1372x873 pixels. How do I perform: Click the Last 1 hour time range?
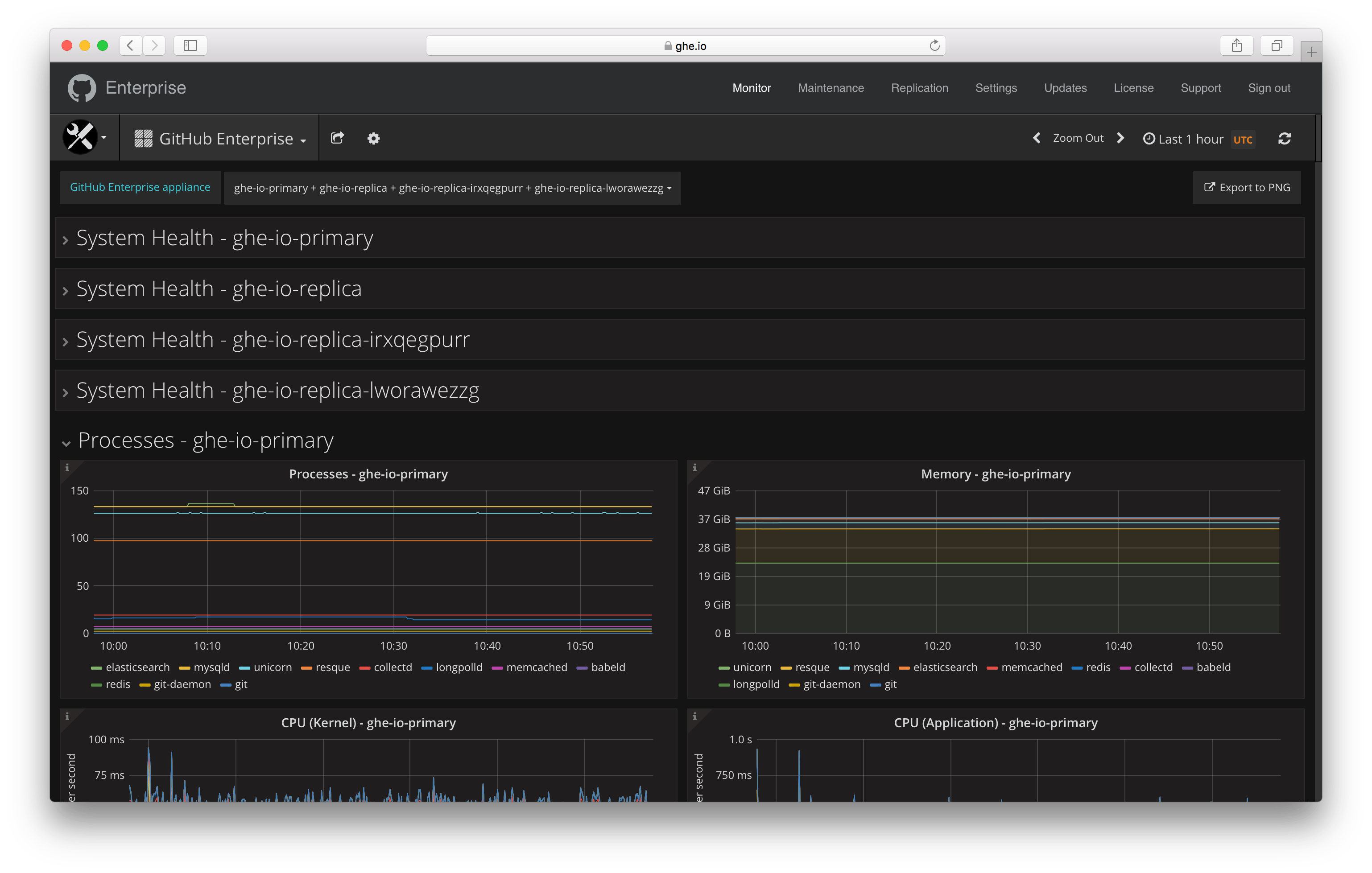[1191, 139]
